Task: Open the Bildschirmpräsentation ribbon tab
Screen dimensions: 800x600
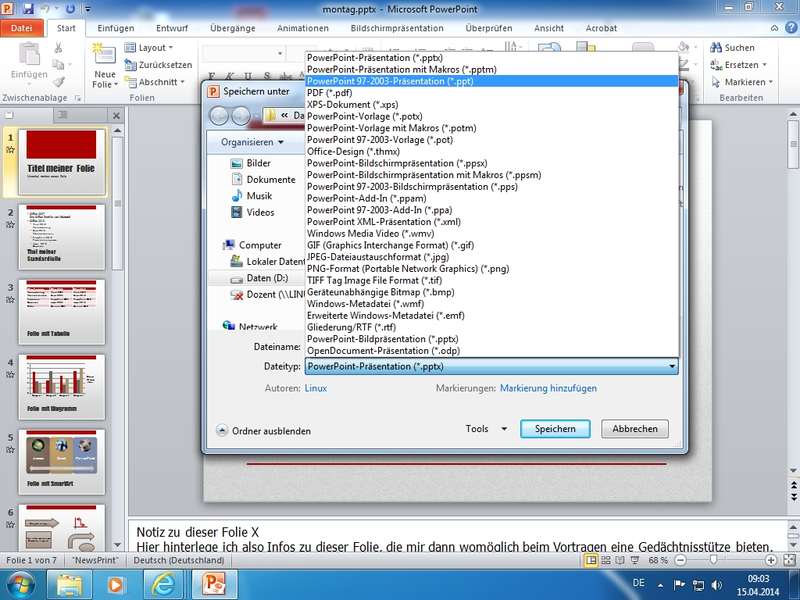Action: point(397,28)
